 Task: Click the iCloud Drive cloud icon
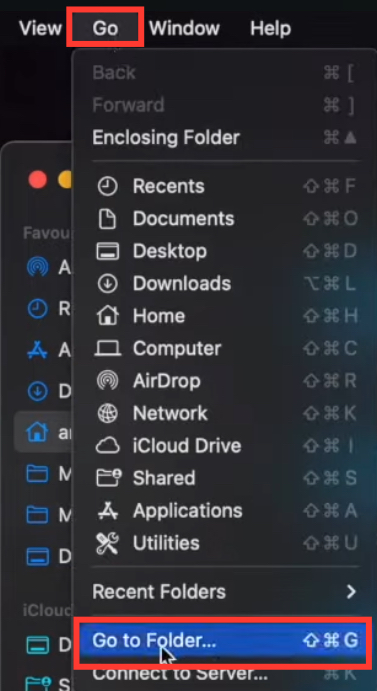click(107, 446)
